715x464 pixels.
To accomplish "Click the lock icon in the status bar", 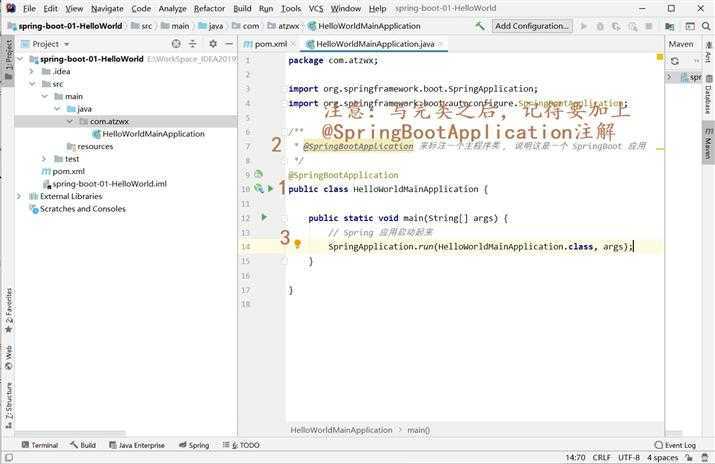I will [689, 457].
